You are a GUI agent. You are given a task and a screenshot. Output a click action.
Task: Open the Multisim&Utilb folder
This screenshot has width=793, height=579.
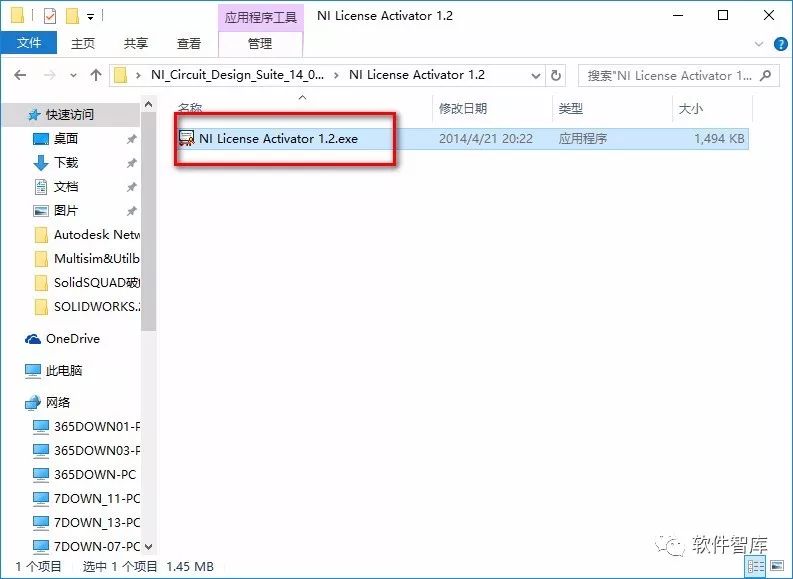[x=96, y=258]
